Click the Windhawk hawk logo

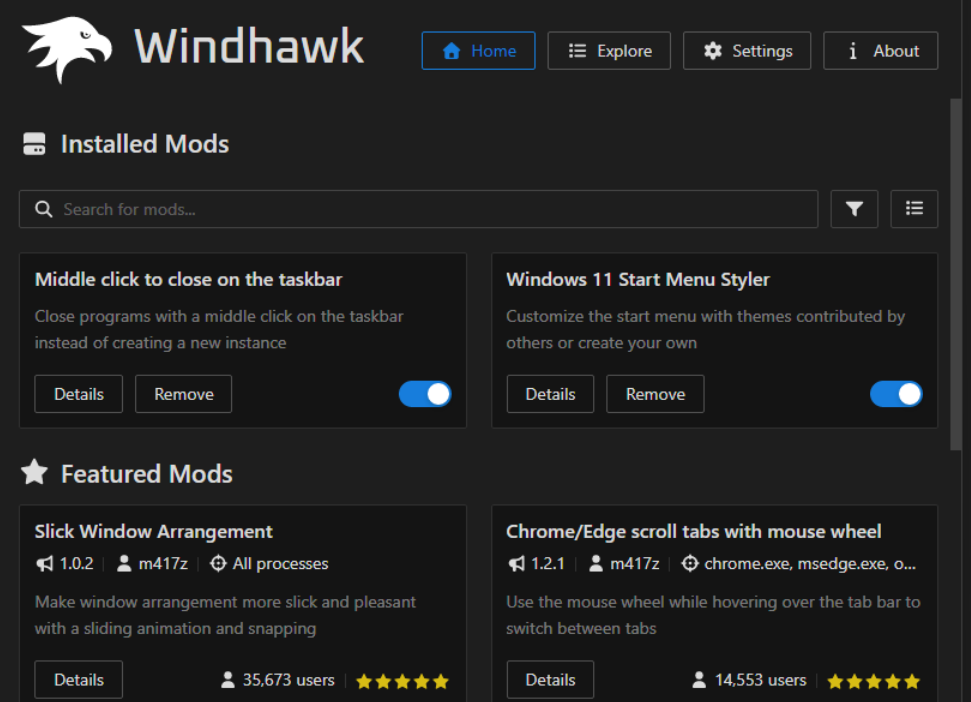pos(68,48)
